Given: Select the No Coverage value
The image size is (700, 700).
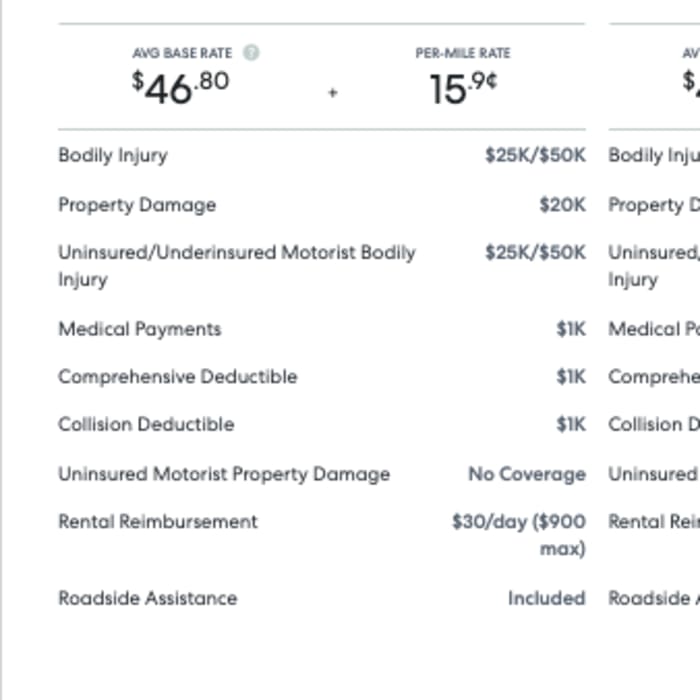Looking at the screenshot, I should 527,474.
